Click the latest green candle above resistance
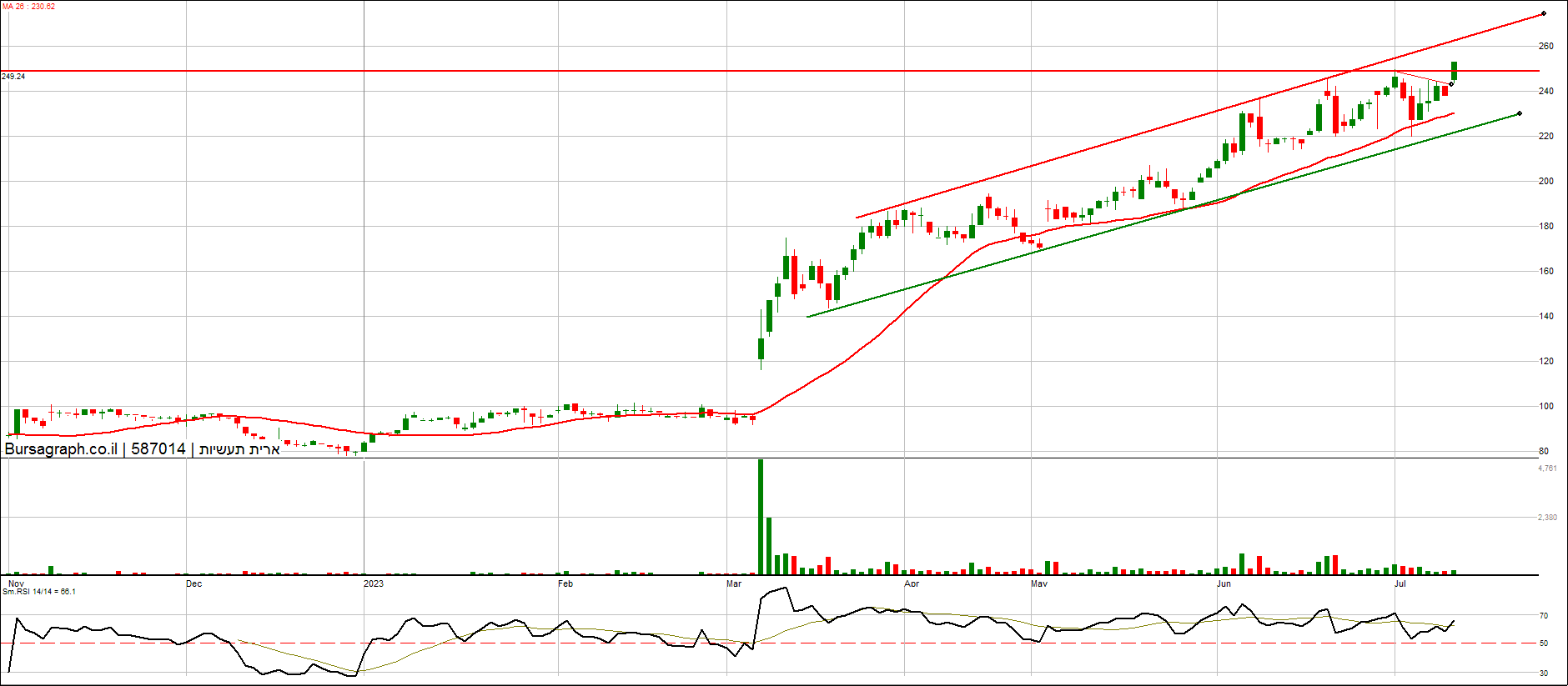Image resolution: width=1568 pixels, height=686 pixels. point(1455,70)
